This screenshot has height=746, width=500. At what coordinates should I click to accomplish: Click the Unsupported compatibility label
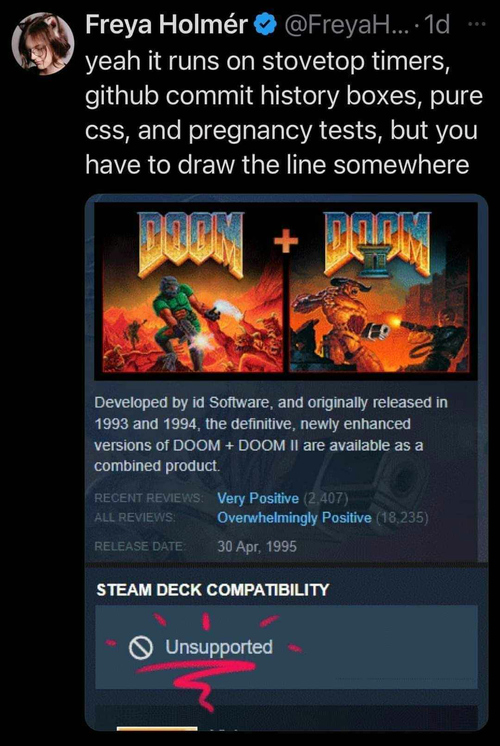coord(219,648)
